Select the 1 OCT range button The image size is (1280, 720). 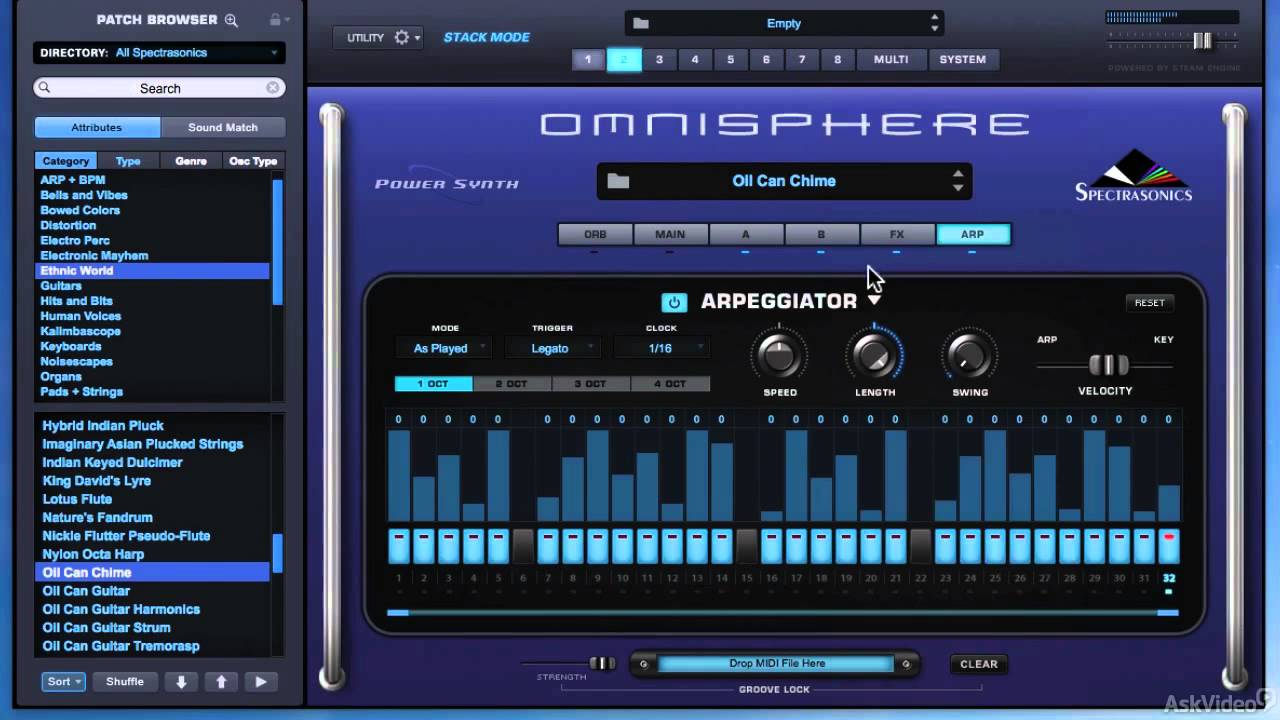pyautogui.click(x=433, y=384)
